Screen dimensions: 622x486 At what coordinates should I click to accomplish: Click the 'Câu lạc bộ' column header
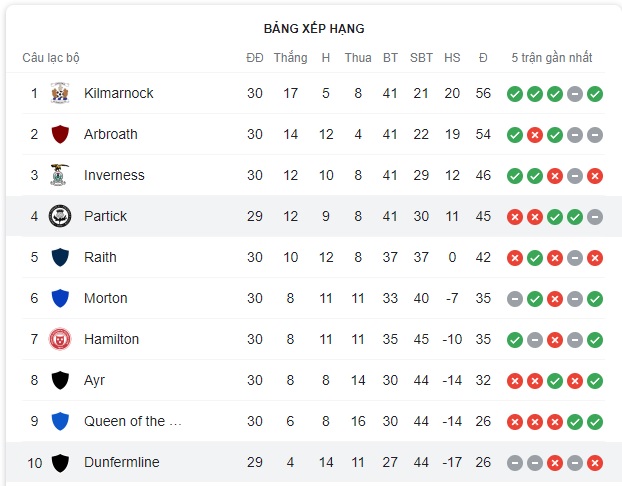click(x=51, y=58)
